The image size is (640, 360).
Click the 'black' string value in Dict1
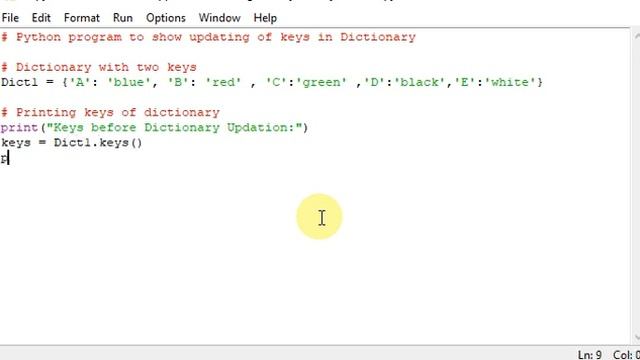(x=419, y=82)
